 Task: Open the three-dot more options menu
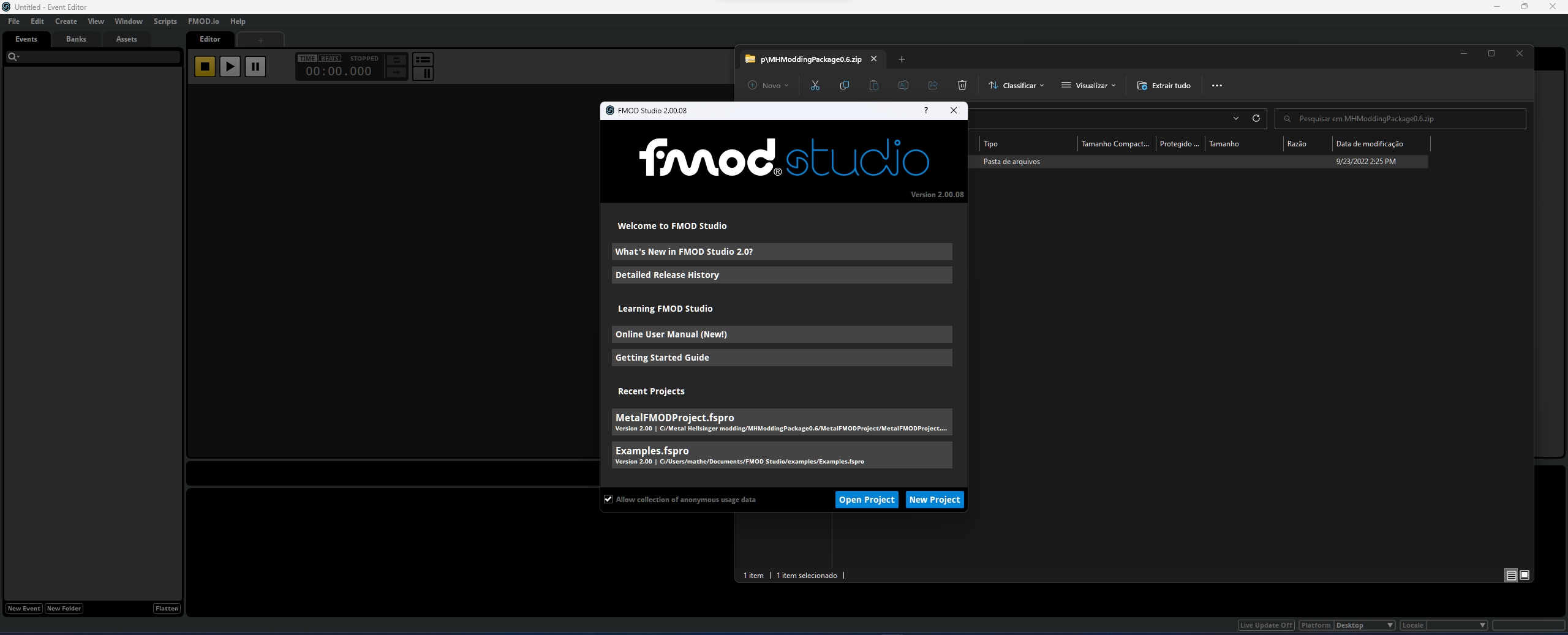click(1217, 86)
